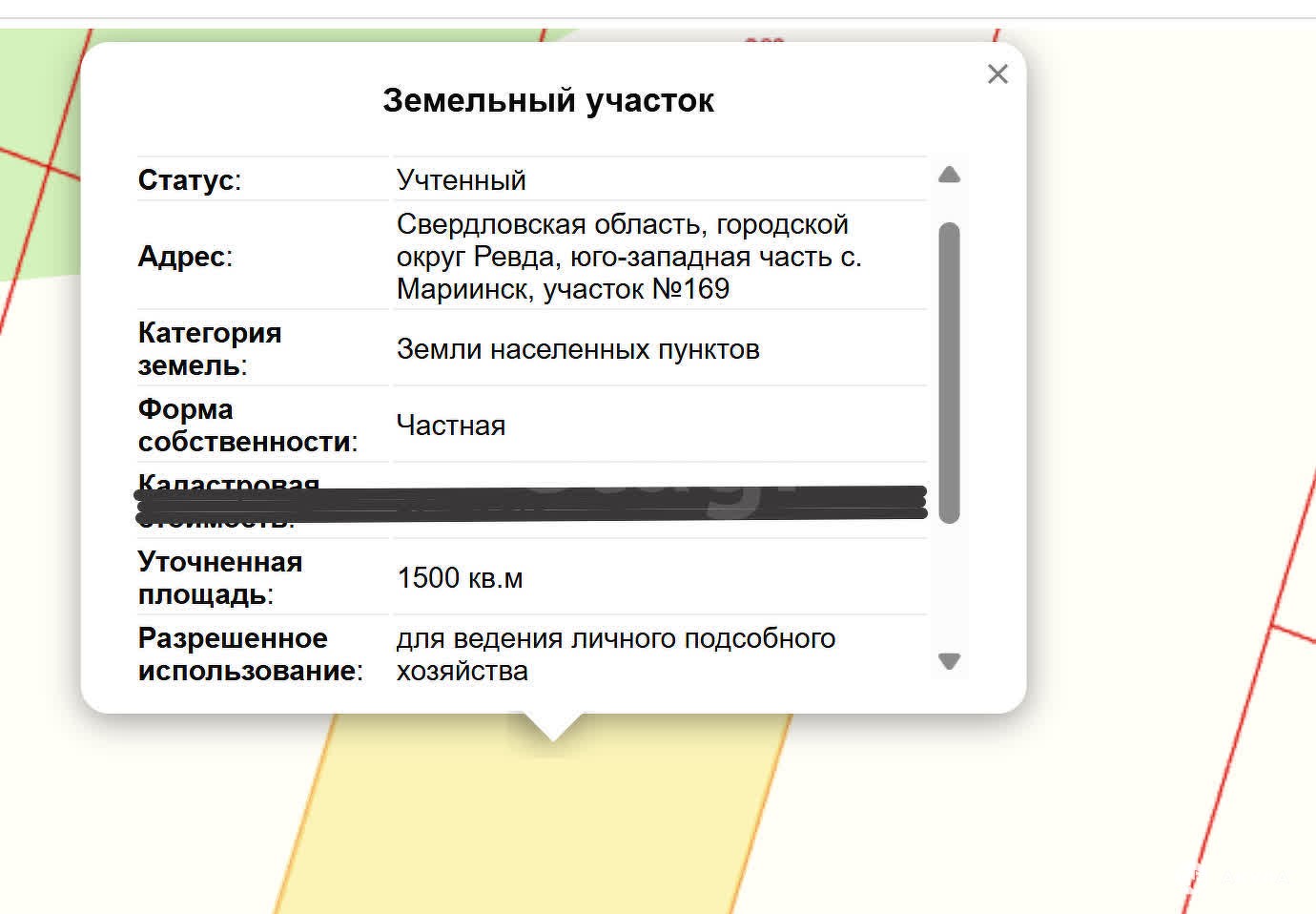Click the Земельный участок popup title
The image size is (1316, 914).
click(x=547, y=100)
